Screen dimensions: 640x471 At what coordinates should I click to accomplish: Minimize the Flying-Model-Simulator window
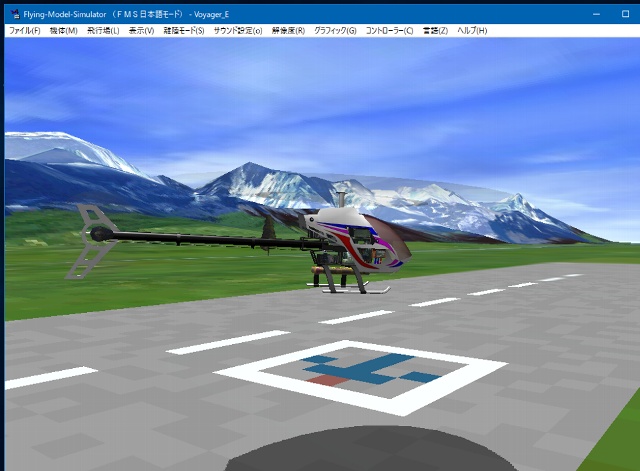coord(596,14)
